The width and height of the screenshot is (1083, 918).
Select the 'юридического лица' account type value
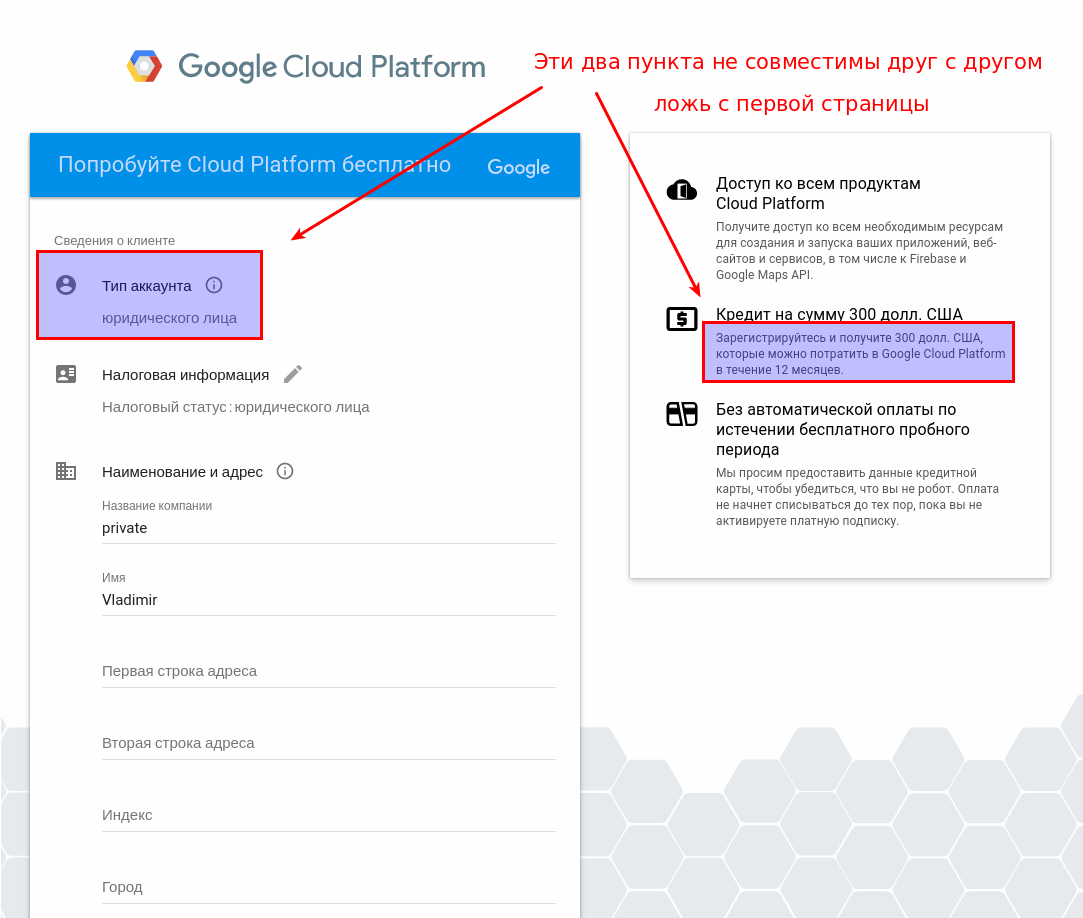(x=169, y=318)
